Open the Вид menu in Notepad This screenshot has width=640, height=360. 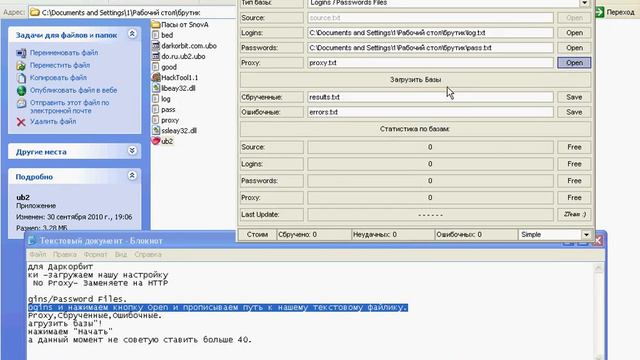coord(120,254)
